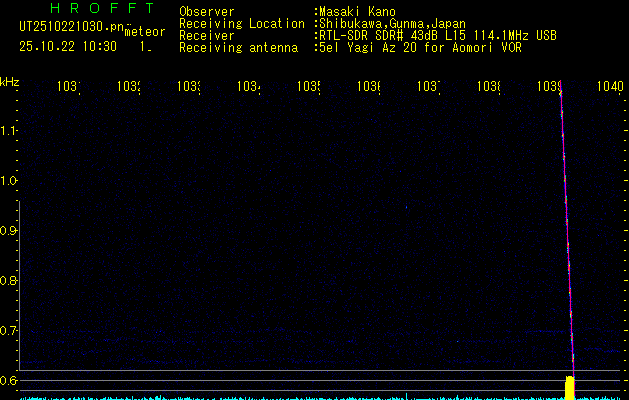Select the location Shibukawa,Gunma,Japan
Viewport: 629px width, 400px height.
[392, 24]
